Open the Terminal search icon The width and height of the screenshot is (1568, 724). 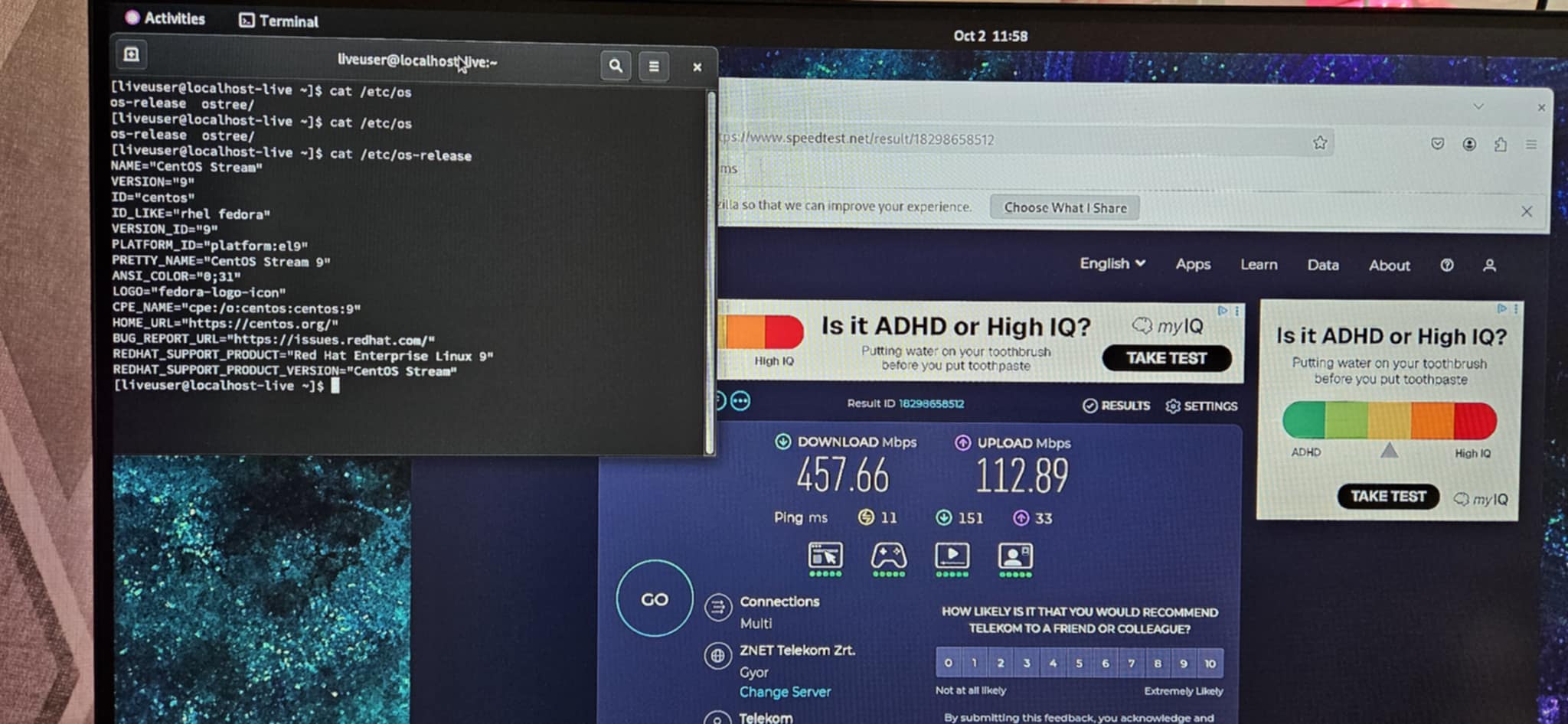coord(616,66)
